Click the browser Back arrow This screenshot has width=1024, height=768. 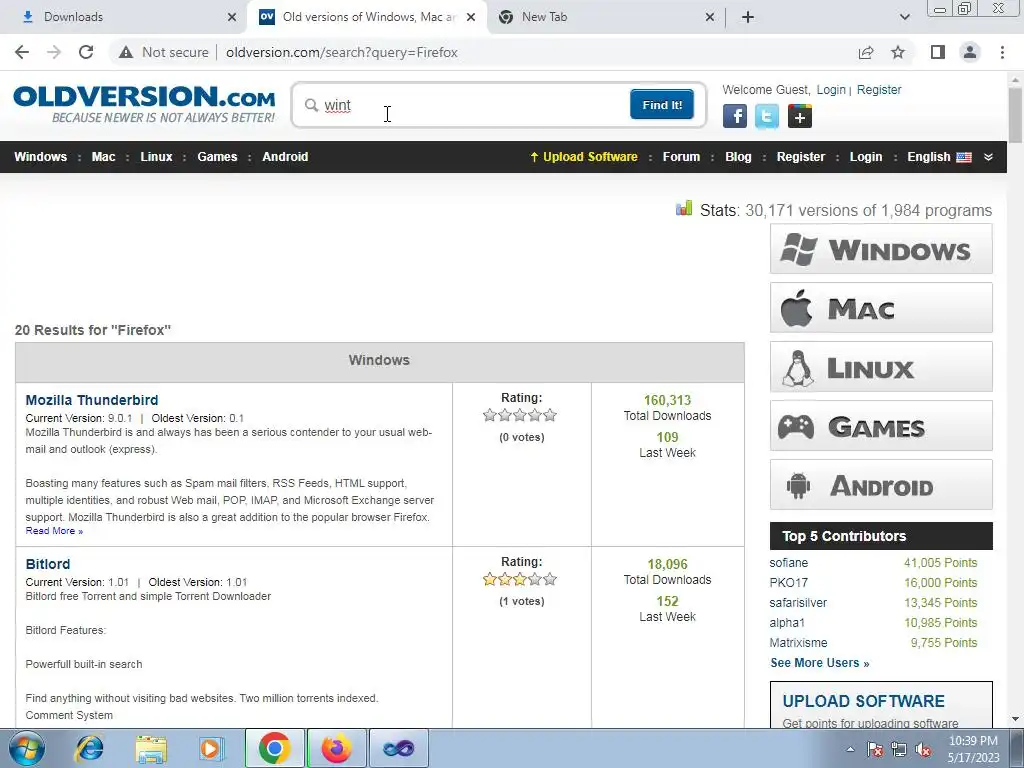[22, 52]
